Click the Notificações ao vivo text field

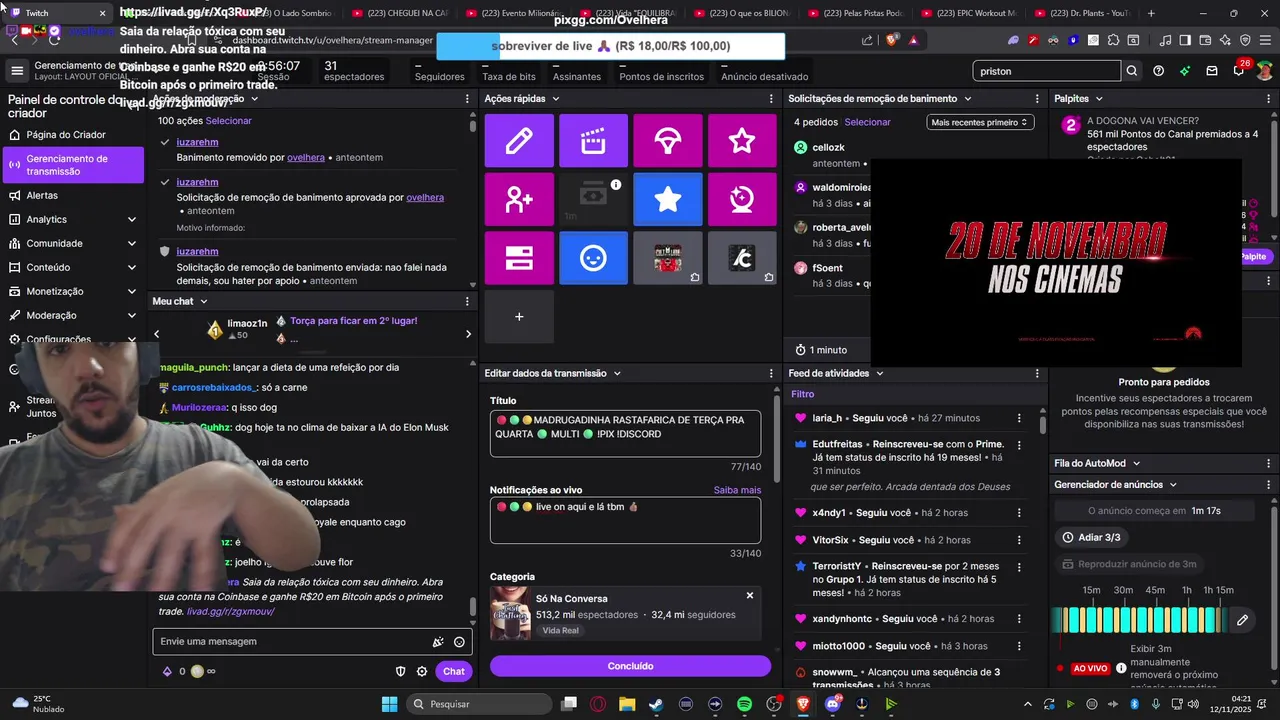(625, 520)
